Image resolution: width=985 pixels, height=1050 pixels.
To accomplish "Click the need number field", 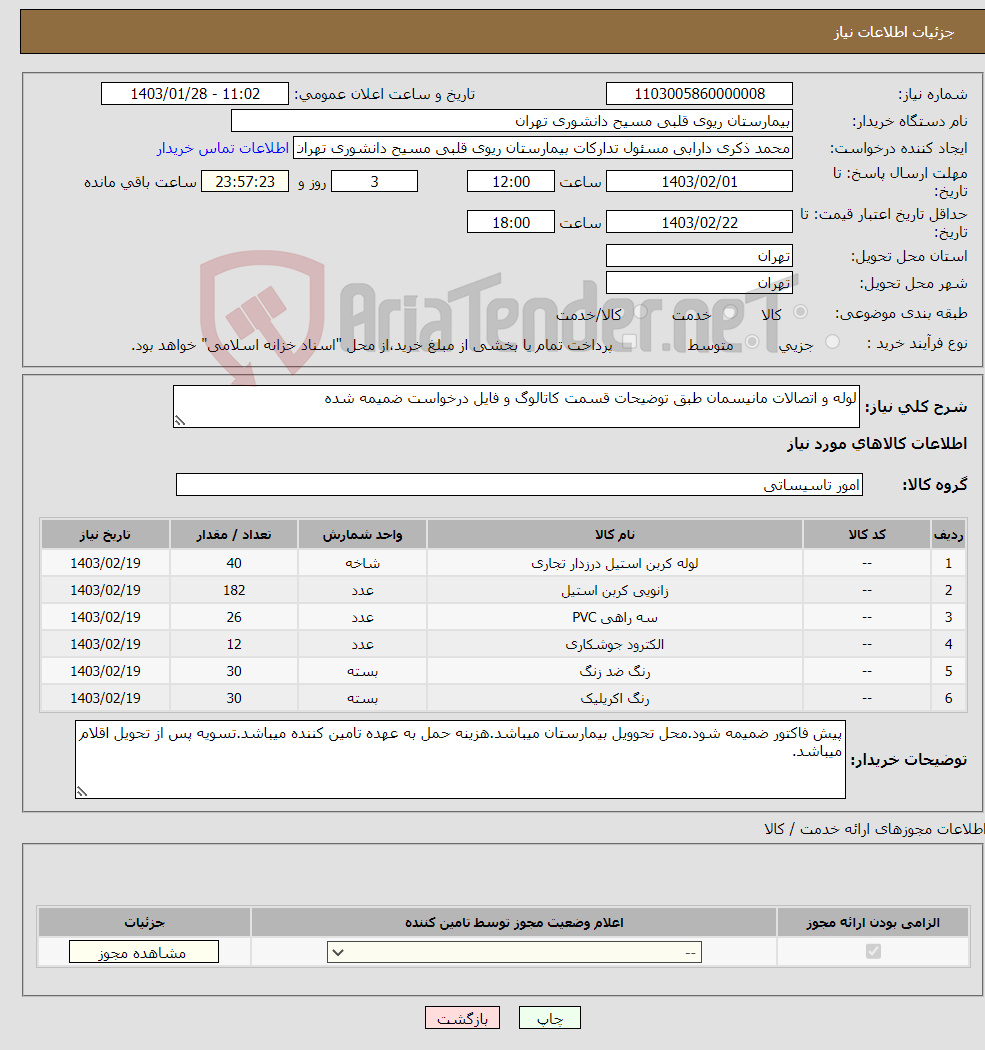I will 699,94.
